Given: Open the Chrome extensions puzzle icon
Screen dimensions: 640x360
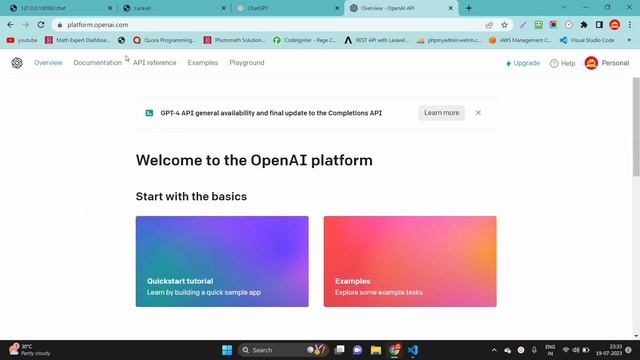Looking at the screenshot, I should [x=584, y=25].
